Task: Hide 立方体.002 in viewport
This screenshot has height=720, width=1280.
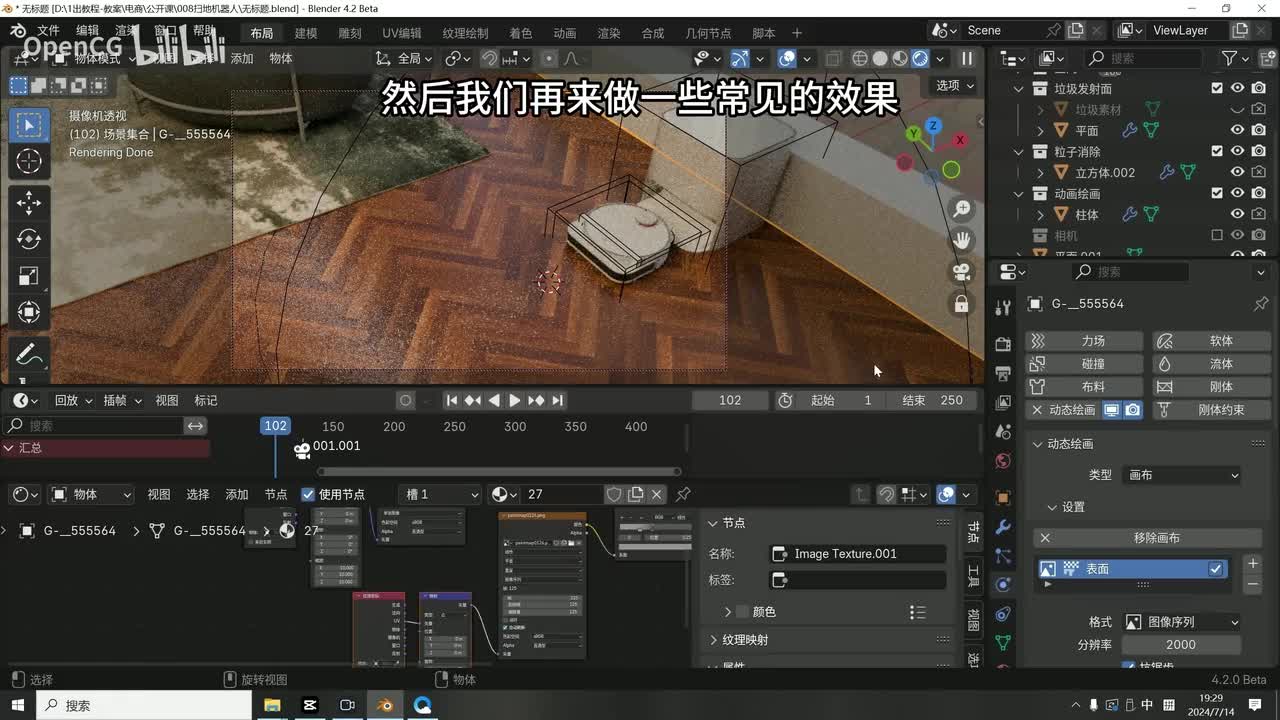Action: pyautogui.click(x=1238, y=172)
